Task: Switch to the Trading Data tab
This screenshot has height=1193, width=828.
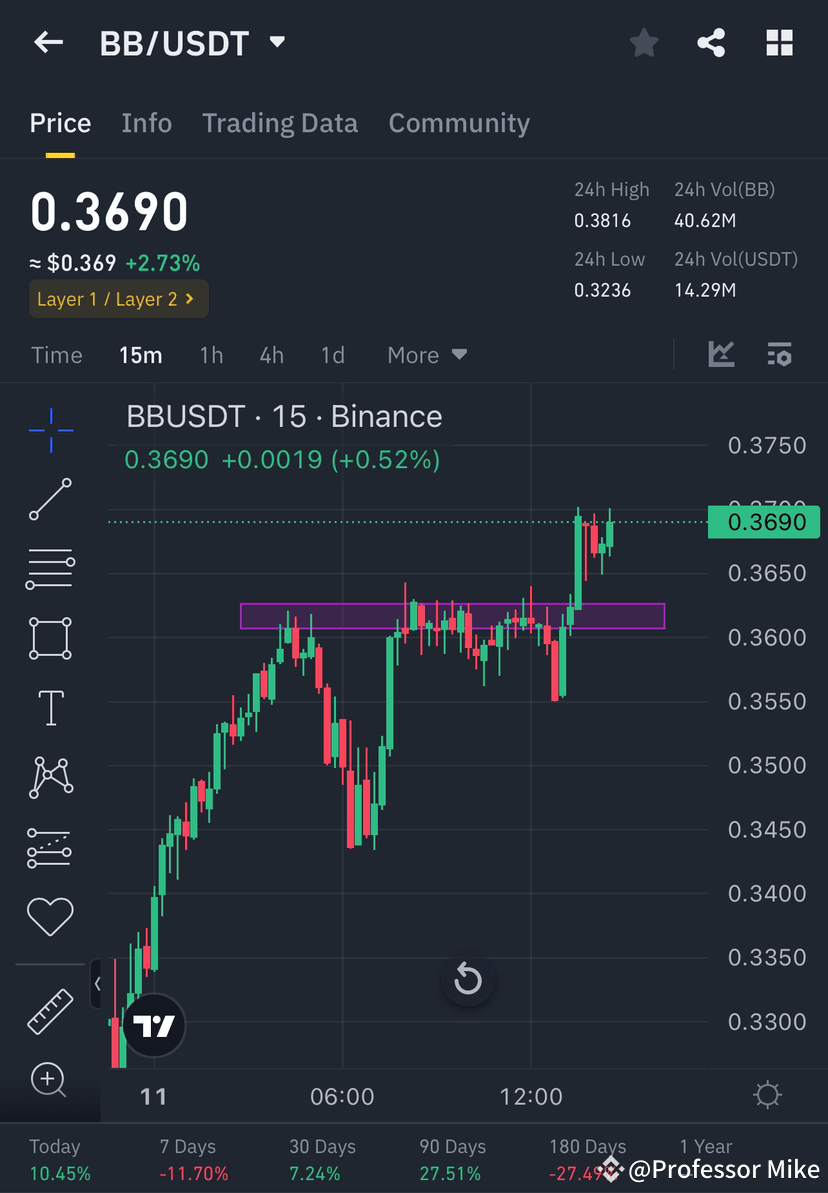Action: pyautogui.click(x=280, y=122)
